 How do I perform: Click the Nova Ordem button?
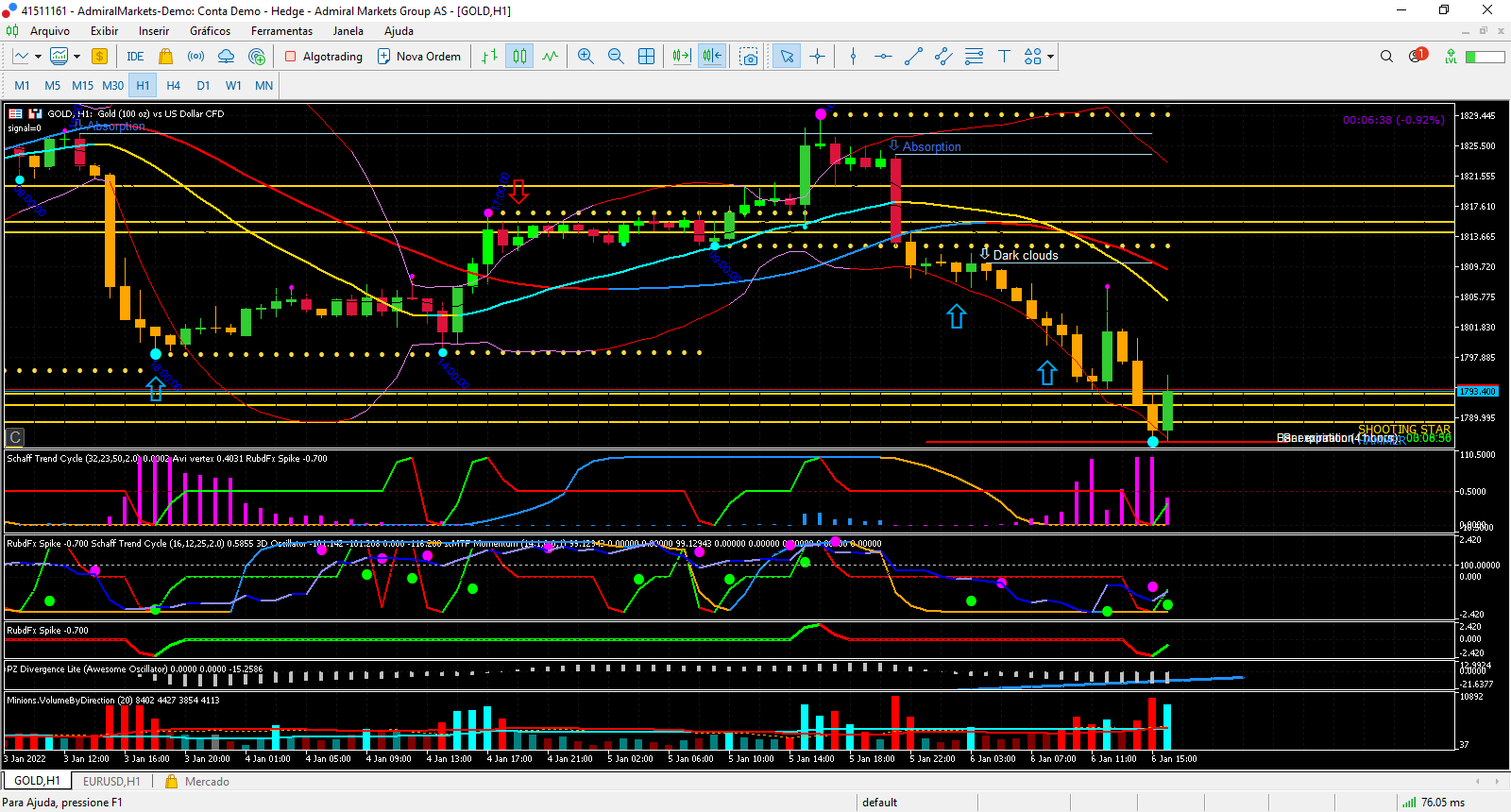(x=419, y=57)
